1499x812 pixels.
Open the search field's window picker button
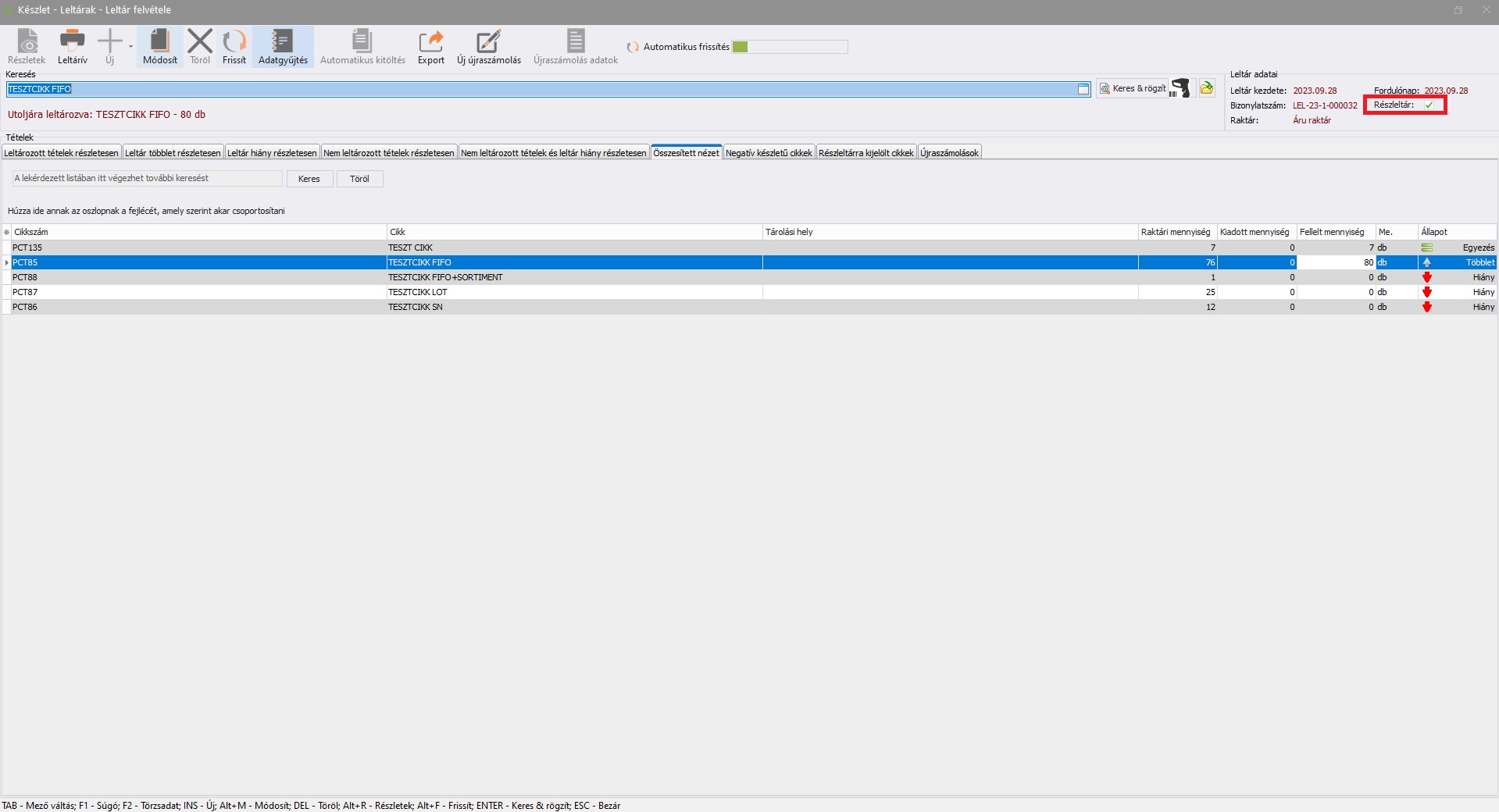pyautogui.click(x=1083, y=90)
